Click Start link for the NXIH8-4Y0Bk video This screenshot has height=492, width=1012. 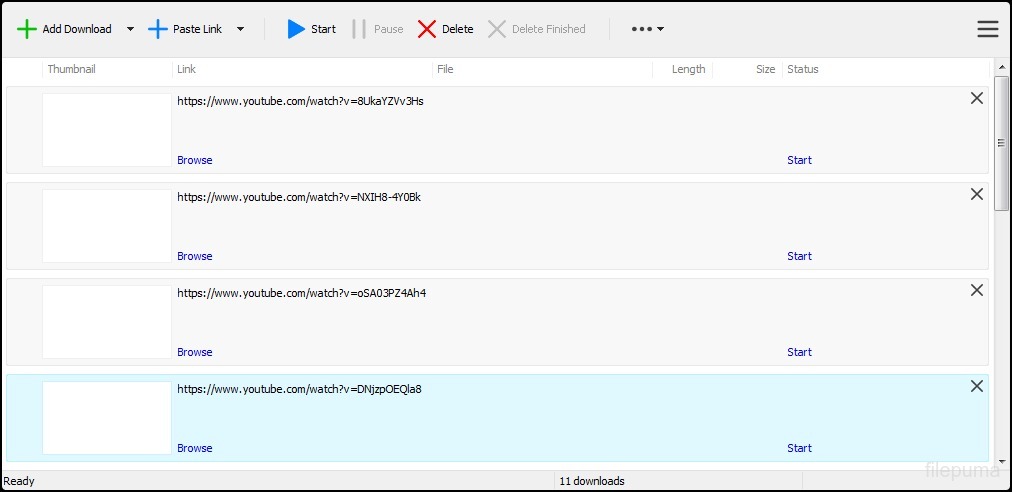pos(799,256)
